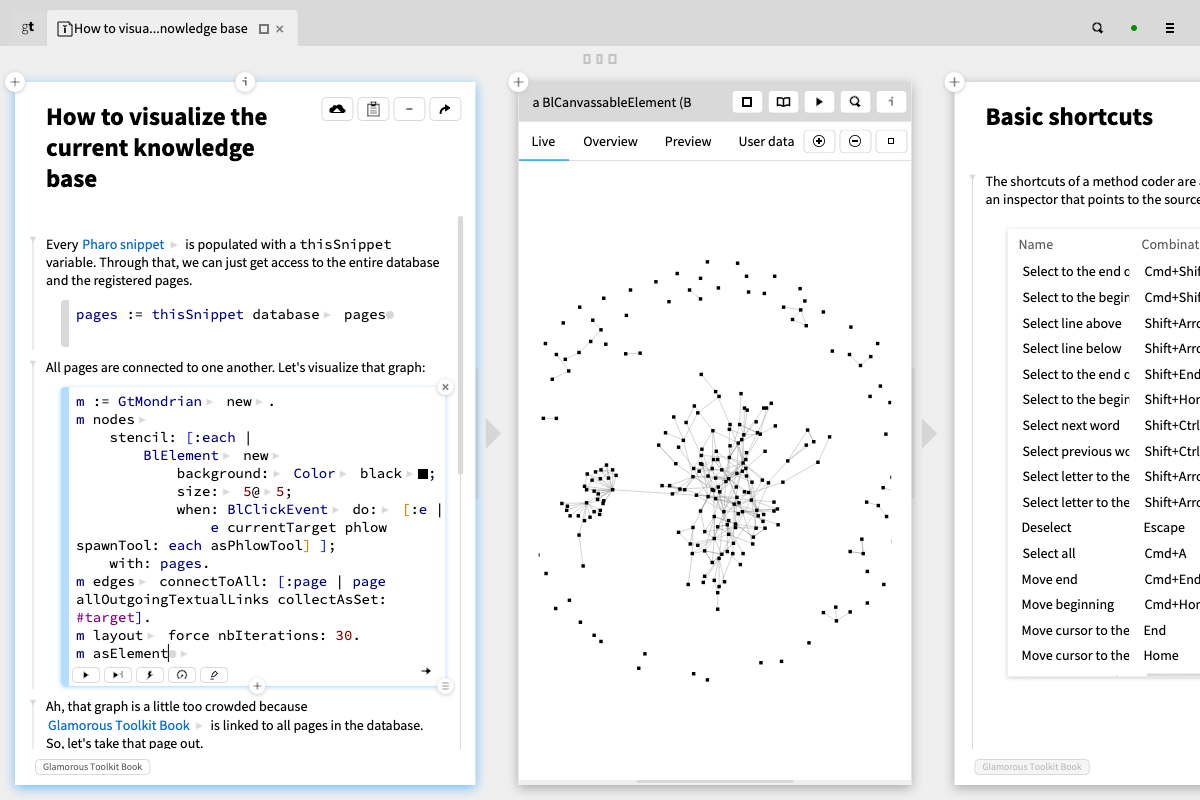Expand the Glamorous Toolkit Book link preview
Viewport: 1200px width, 800px height.
tap(199, 725)
